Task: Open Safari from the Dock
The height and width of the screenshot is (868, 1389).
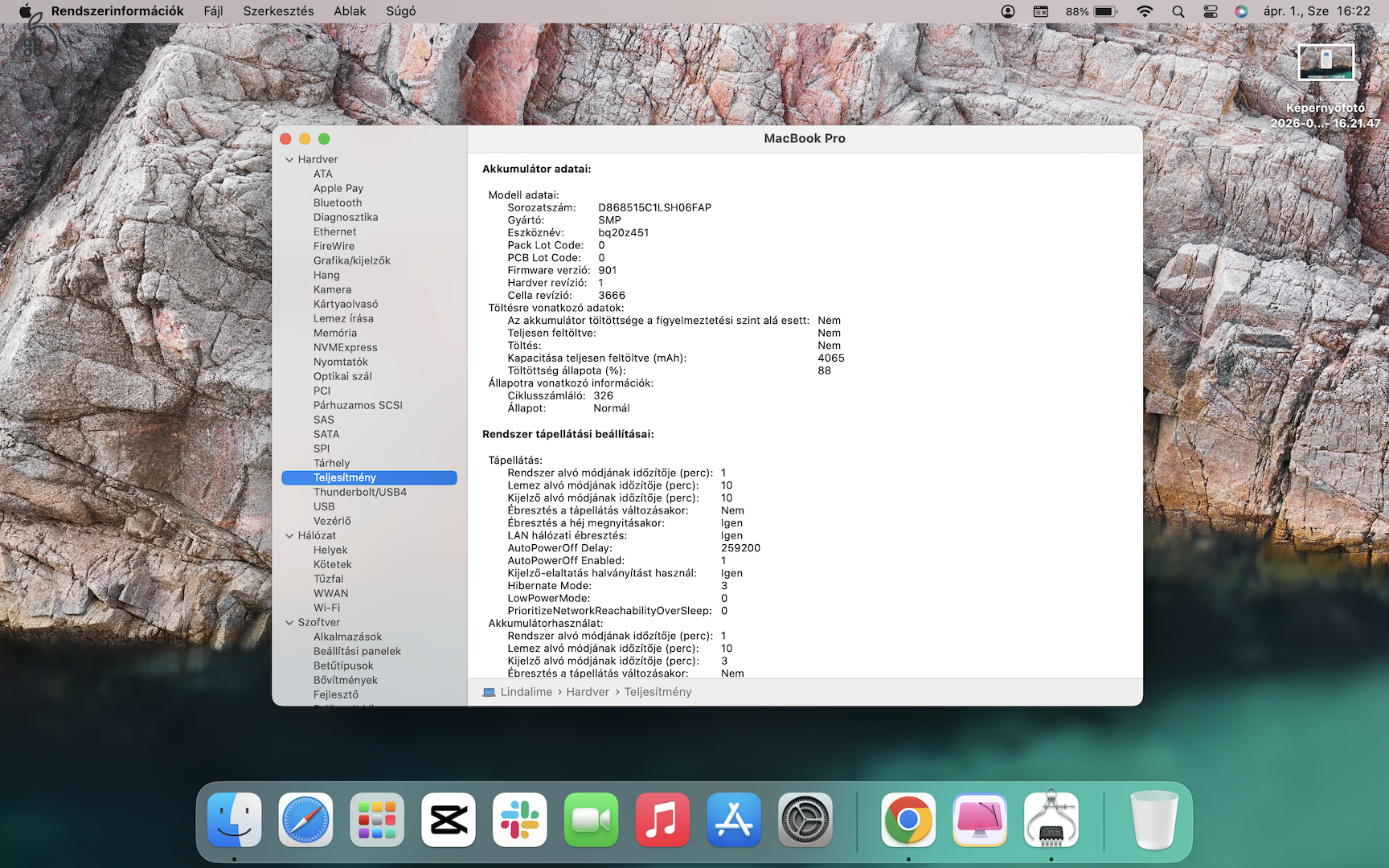Action: pyautogui.click(x=306, y=821)
